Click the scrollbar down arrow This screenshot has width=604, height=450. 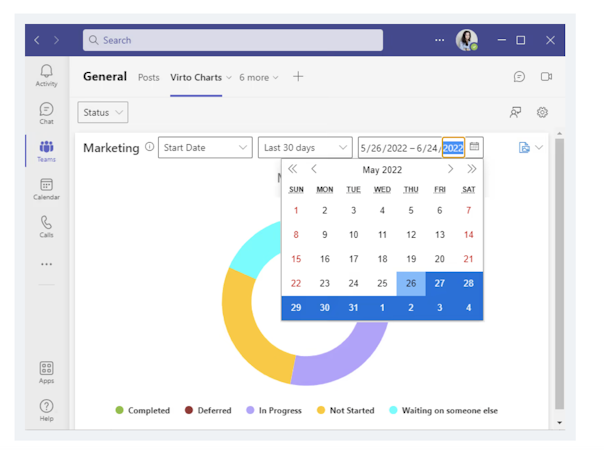click(x=559, y=423)
